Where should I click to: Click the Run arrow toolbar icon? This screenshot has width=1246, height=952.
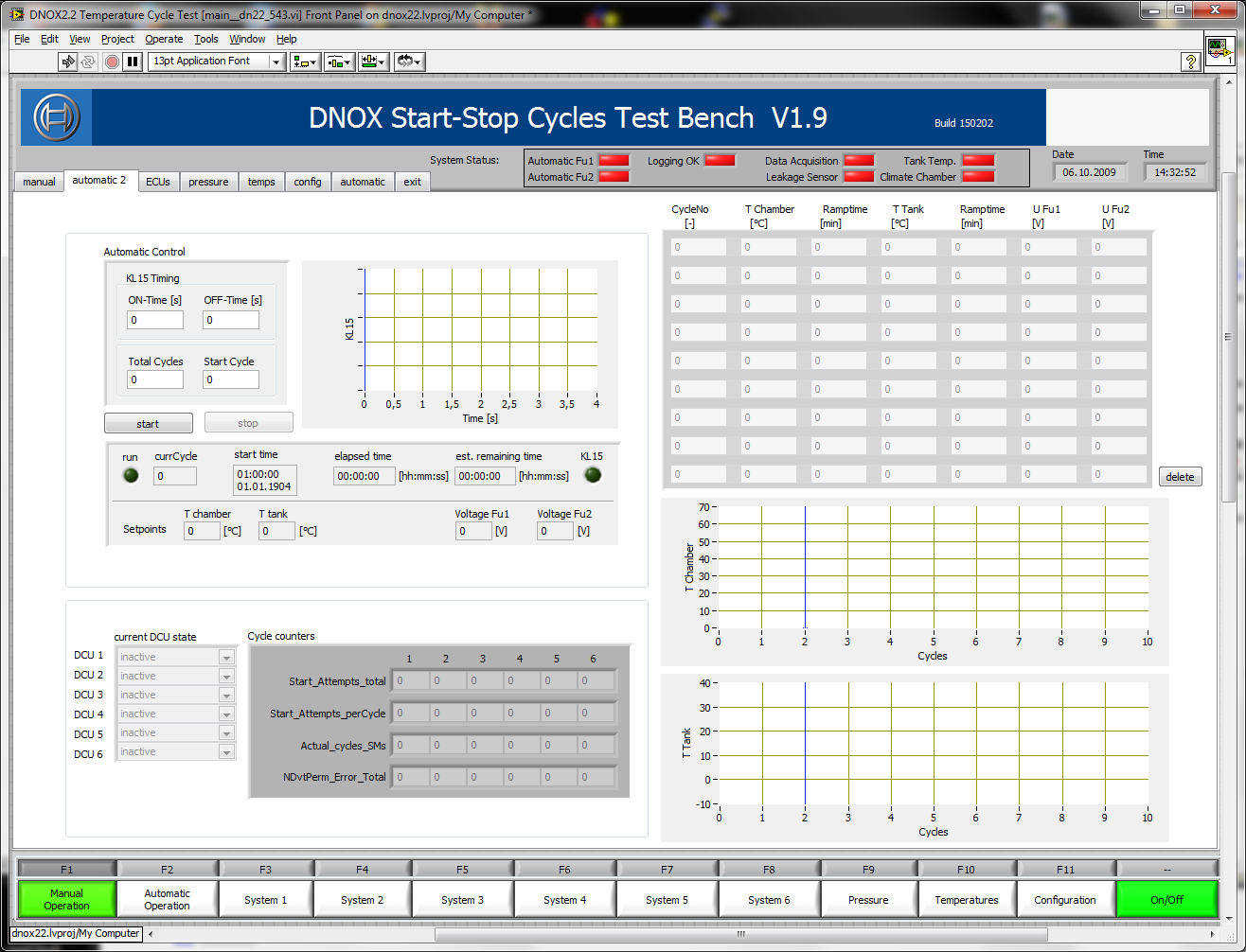(x=68, y=62)
